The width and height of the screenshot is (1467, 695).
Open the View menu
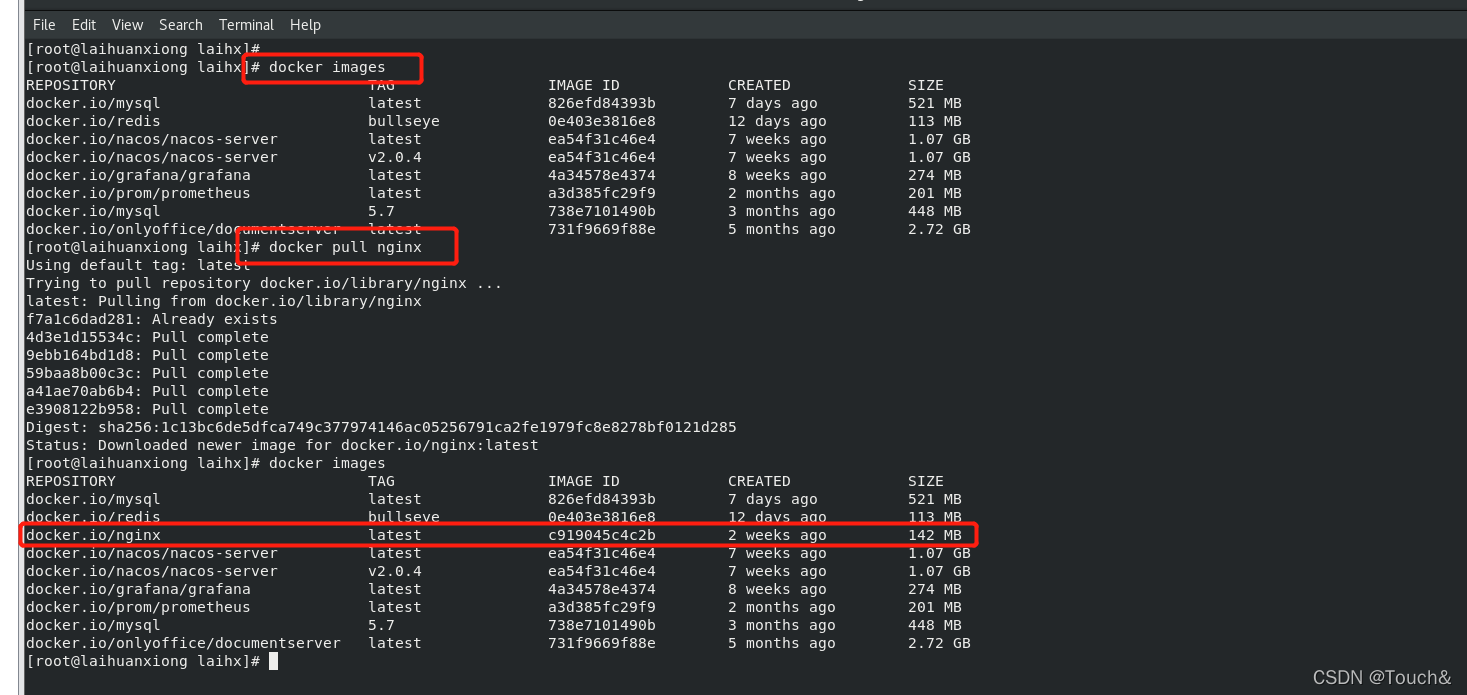(x=128, y=25)
